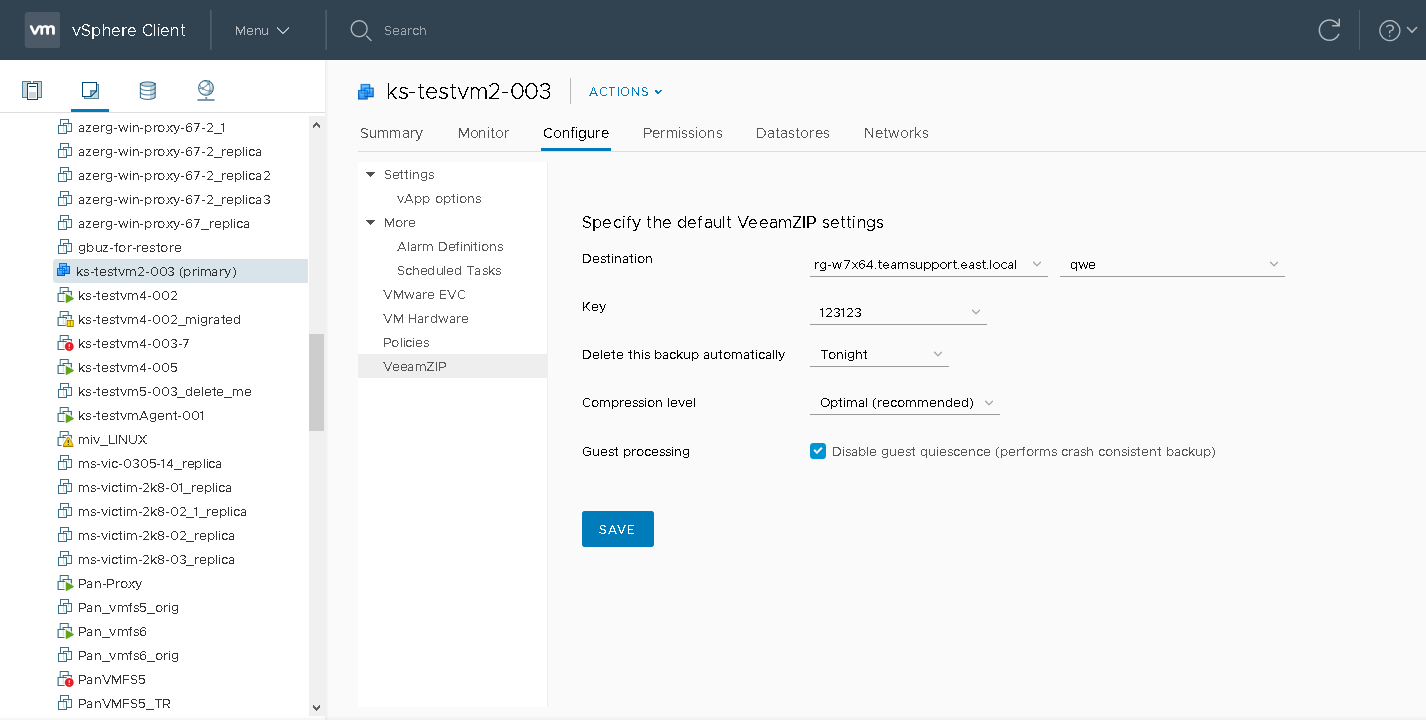Viewport: 1426px width, 720px height.
Task: Click the SAVE button
Action: [618, 529]
